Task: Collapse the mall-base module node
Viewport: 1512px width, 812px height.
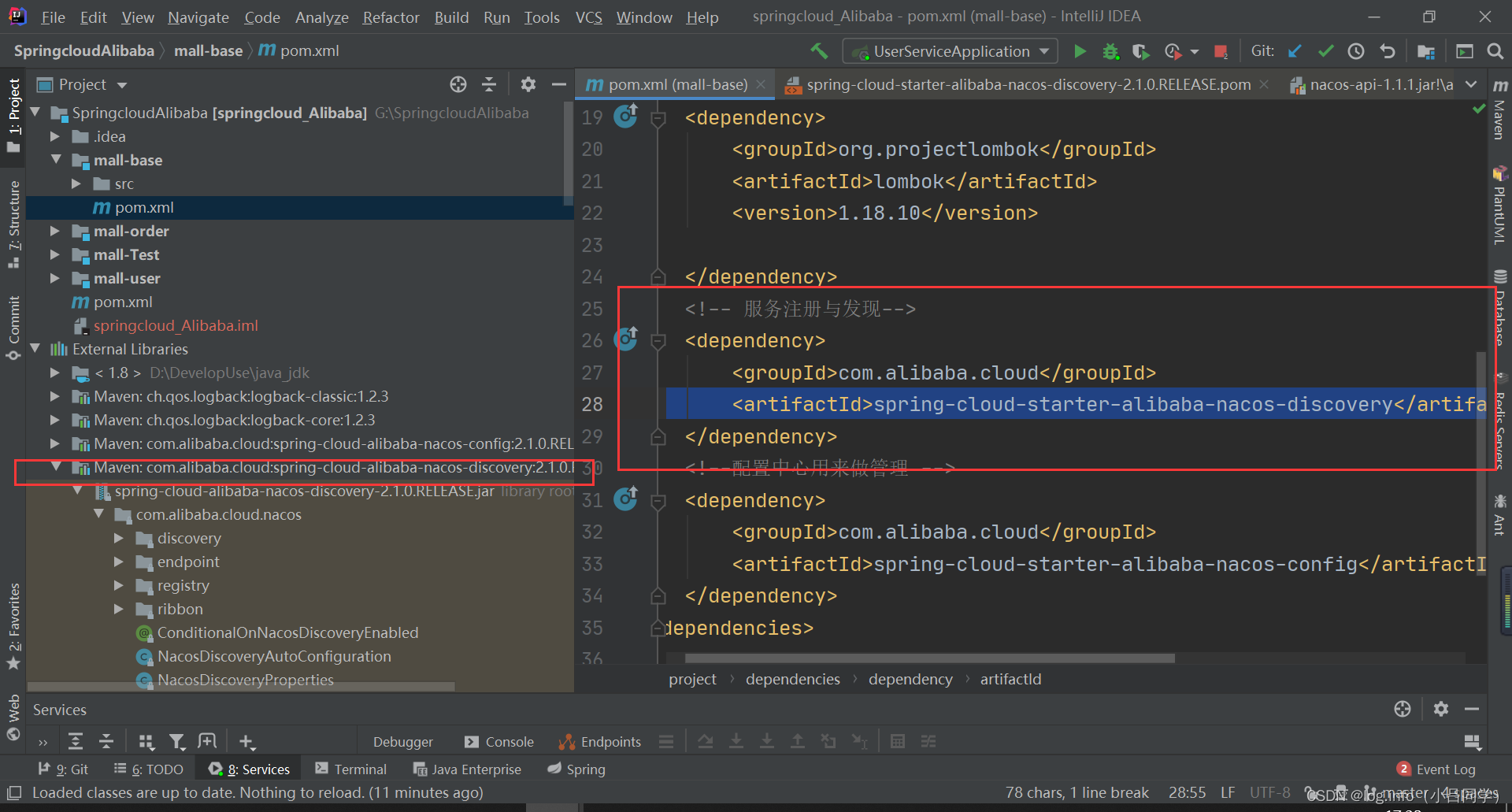Action: pos(56,159)
